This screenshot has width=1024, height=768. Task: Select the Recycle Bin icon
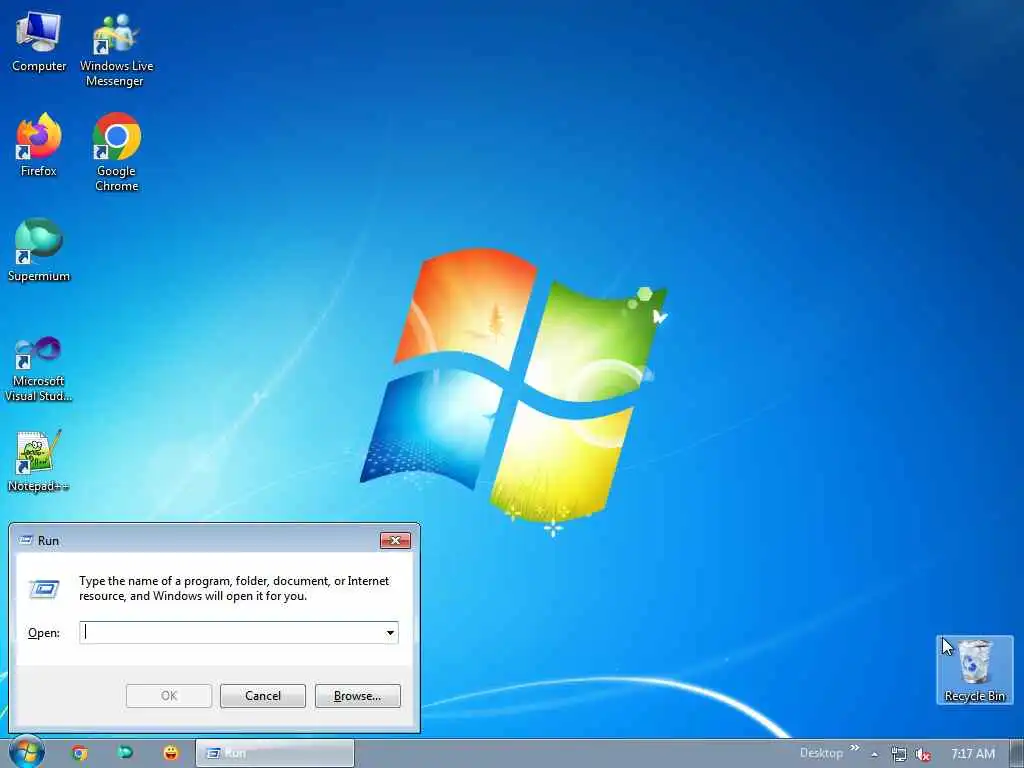(x=974, y=670)
